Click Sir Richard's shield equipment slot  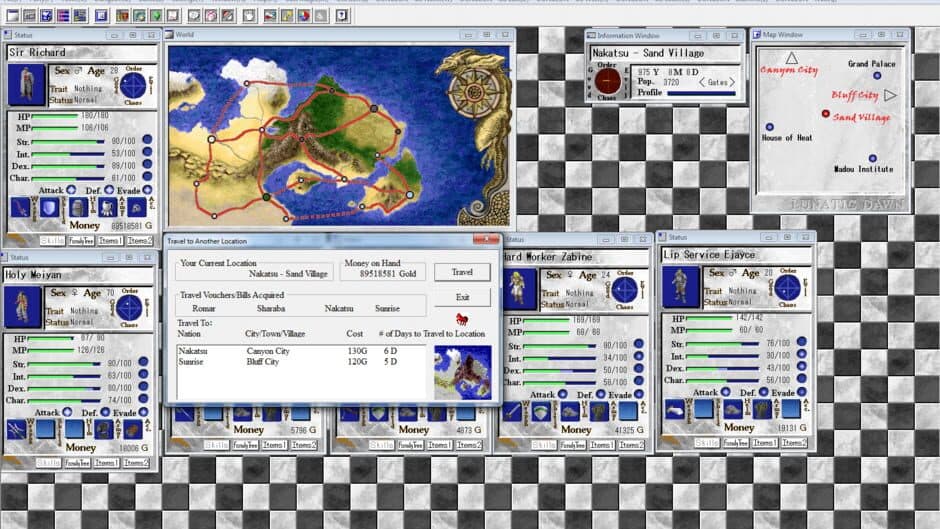[x=49, y=208]
